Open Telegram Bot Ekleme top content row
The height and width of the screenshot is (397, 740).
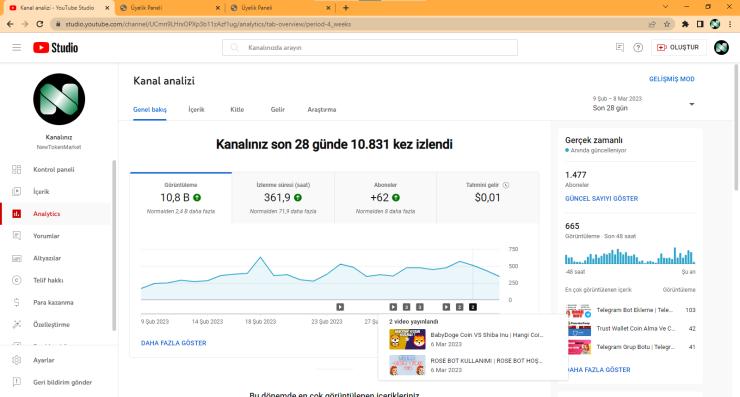point(631,310)
